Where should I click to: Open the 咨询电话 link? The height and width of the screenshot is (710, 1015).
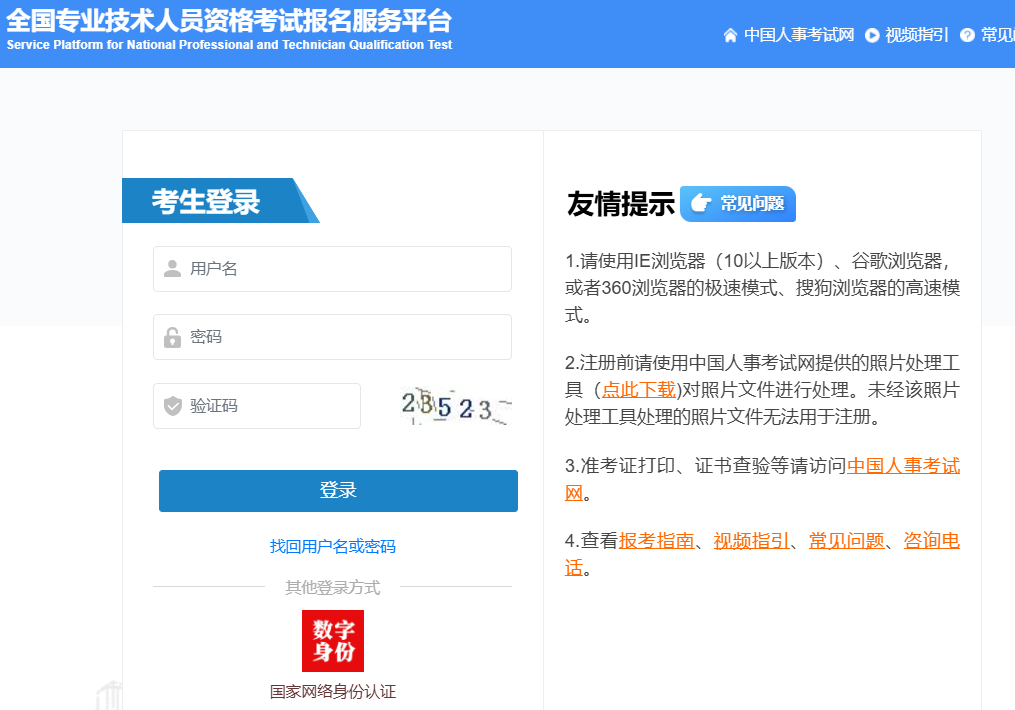931,540
